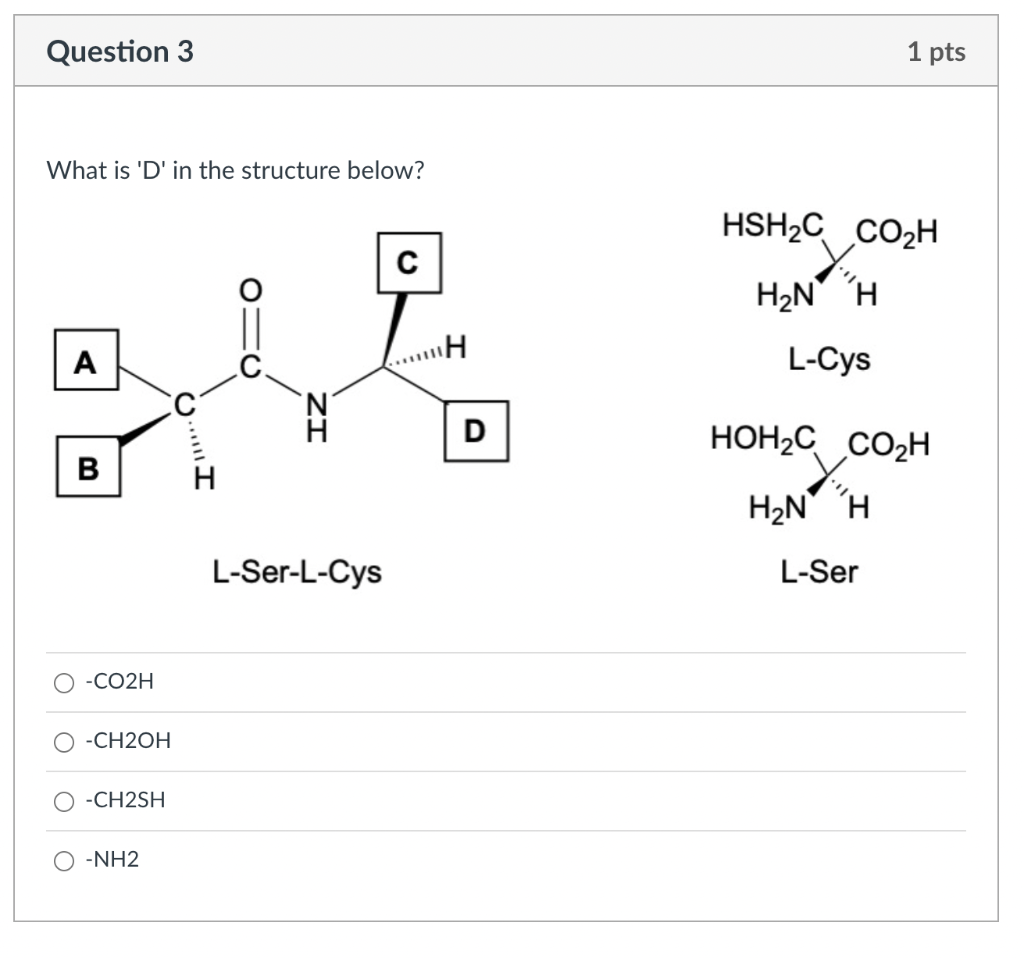
Task: Click the box labeled 'D' in the structure
Action: pyautogui.click(x=474, y=432)
